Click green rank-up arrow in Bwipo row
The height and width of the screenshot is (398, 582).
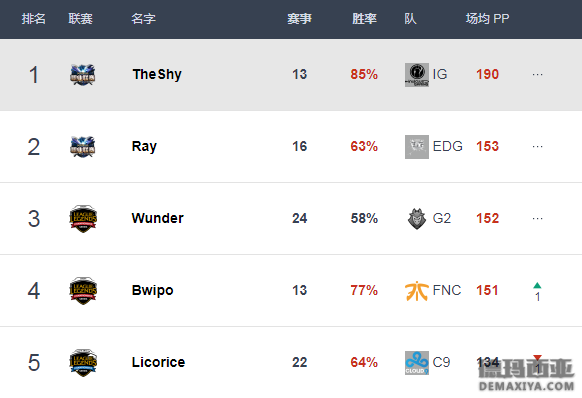537,286
